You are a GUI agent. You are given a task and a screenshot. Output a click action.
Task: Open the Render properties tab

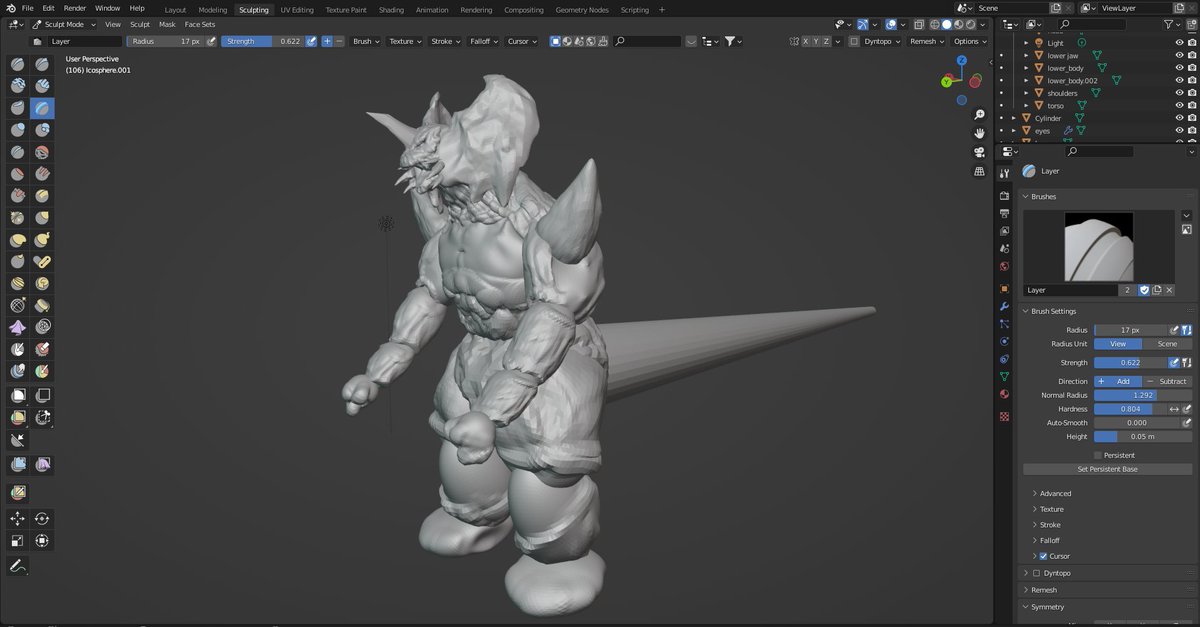pos(1004,195)
